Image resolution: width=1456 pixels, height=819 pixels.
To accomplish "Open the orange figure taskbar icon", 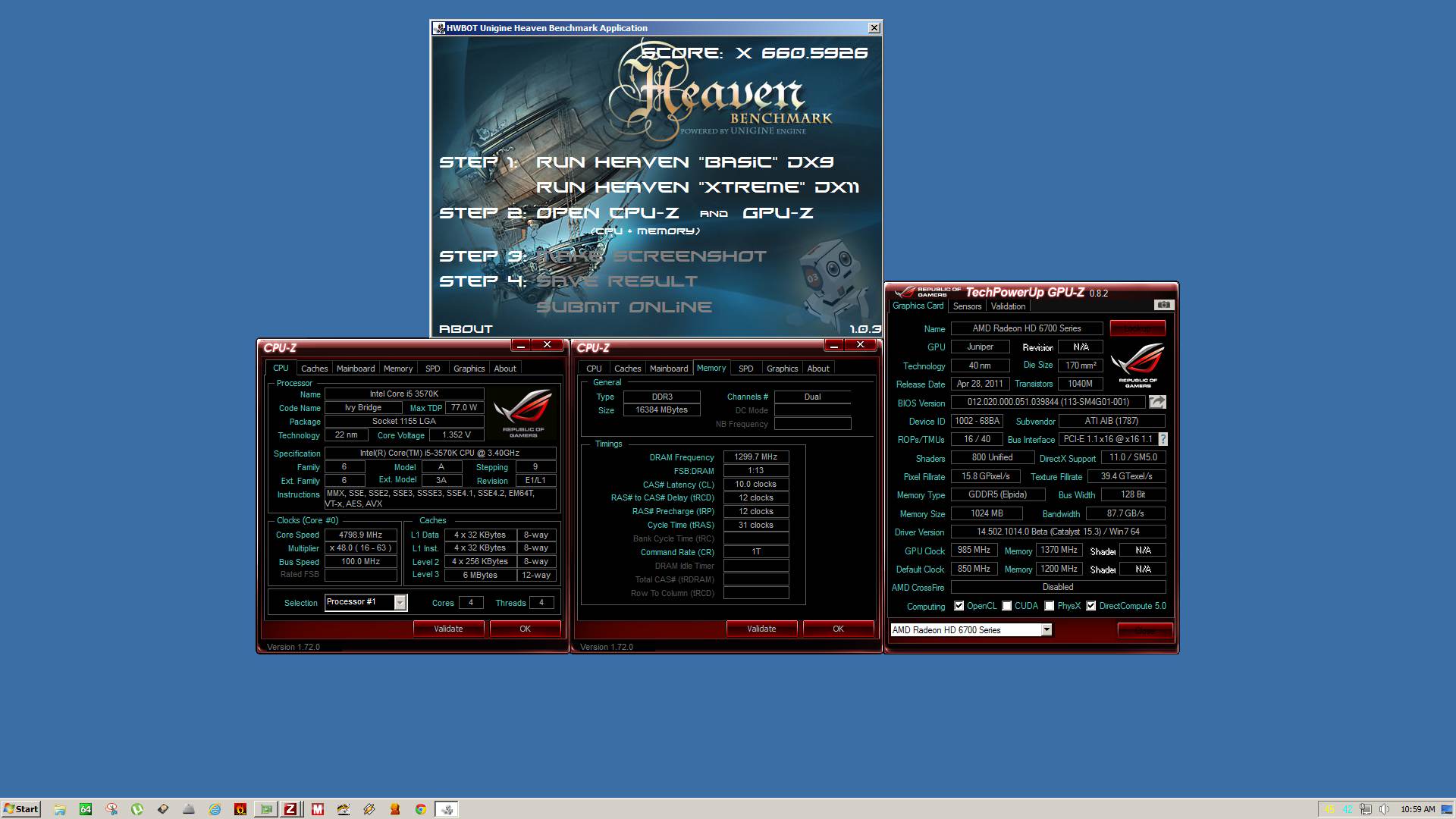I will [395, 809].
